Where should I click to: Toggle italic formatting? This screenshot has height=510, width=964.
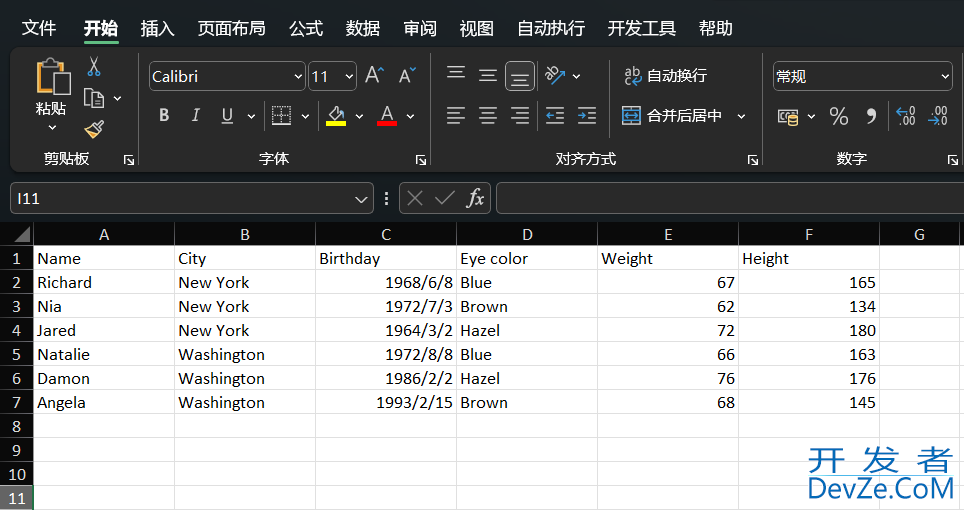pyautogui.click(x=195, y=116)
